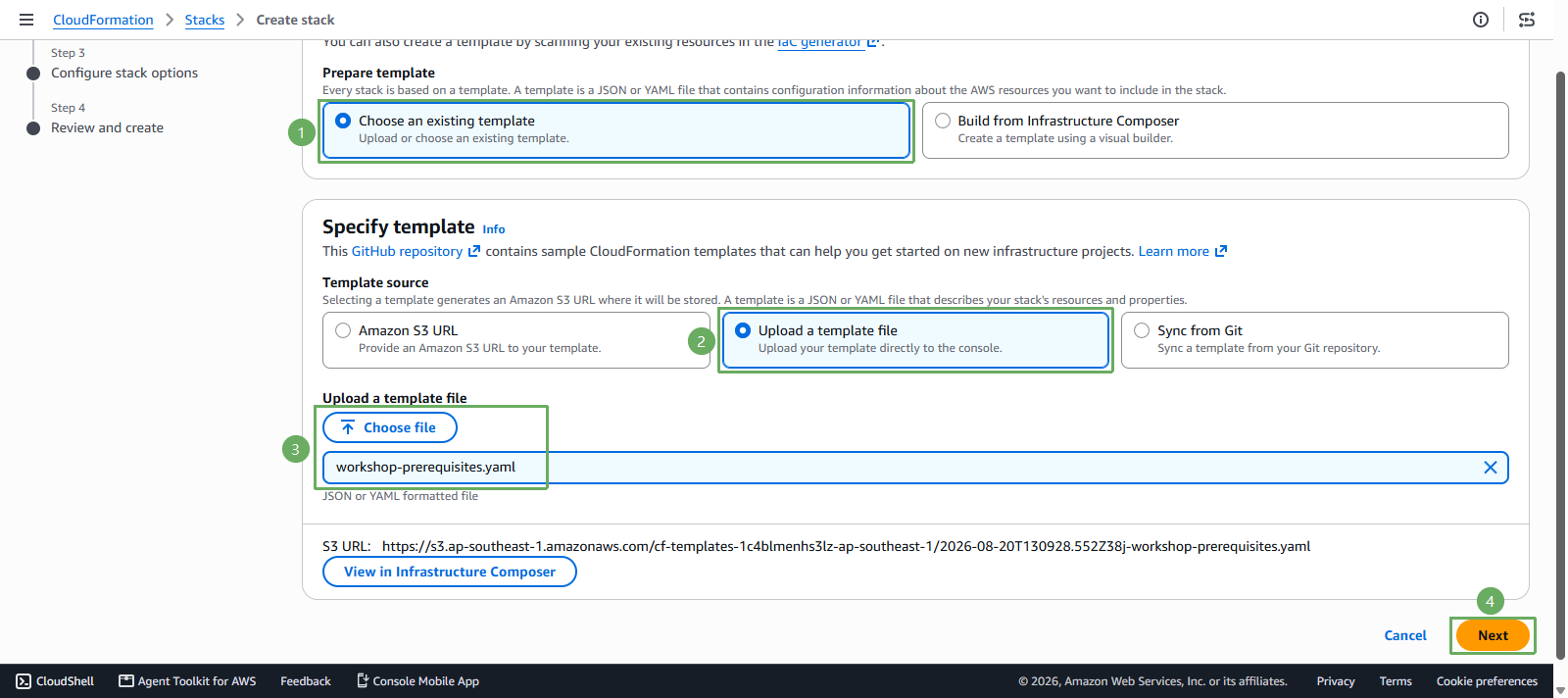This screenshot has height=698, width=1568.
Task: Click the Choose file button
Action: pyautogui.click(x=390, y=427)
